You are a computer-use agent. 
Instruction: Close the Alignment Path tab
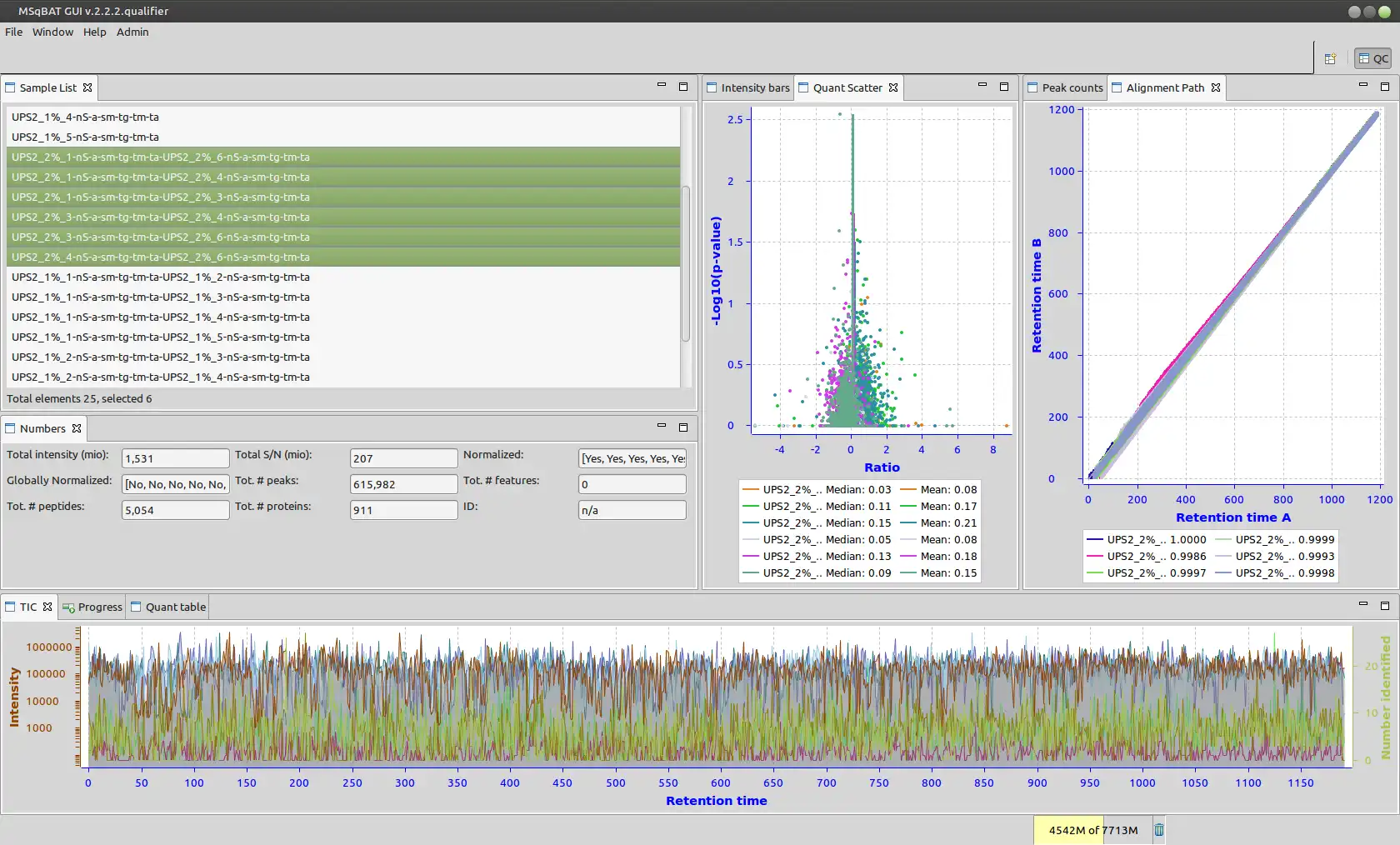point(1216,87)
